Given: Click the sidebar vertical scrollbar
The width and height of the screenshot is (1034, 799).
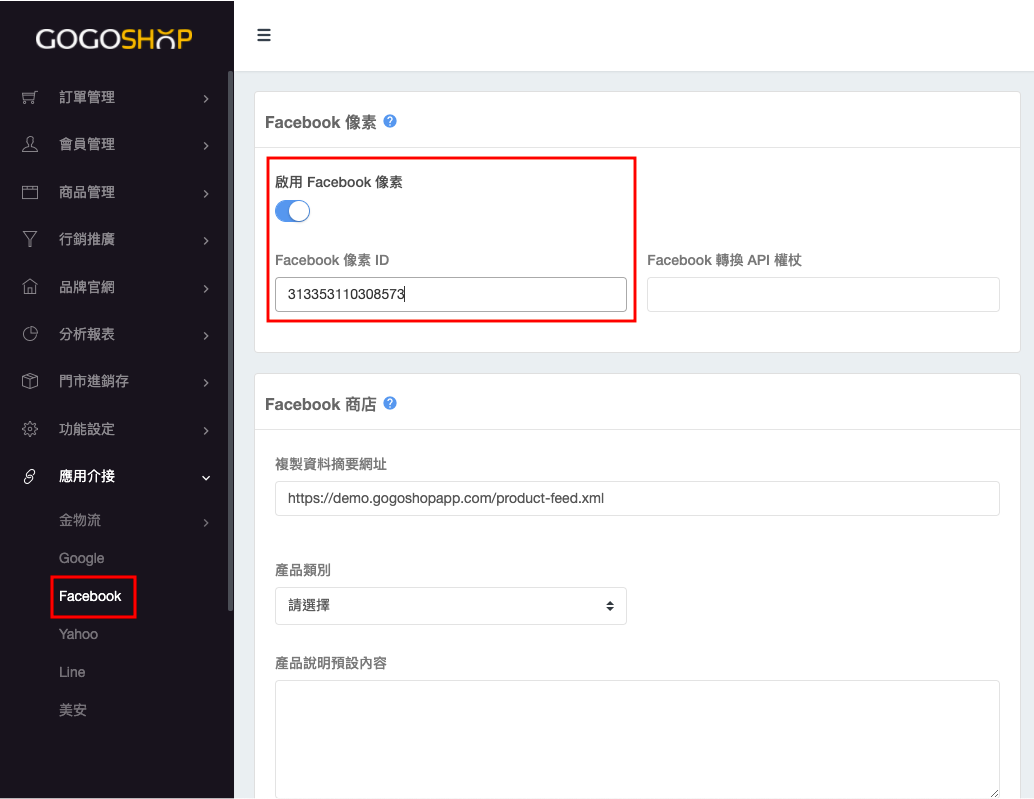Looking at the screenshot, I should coord(230,341).
